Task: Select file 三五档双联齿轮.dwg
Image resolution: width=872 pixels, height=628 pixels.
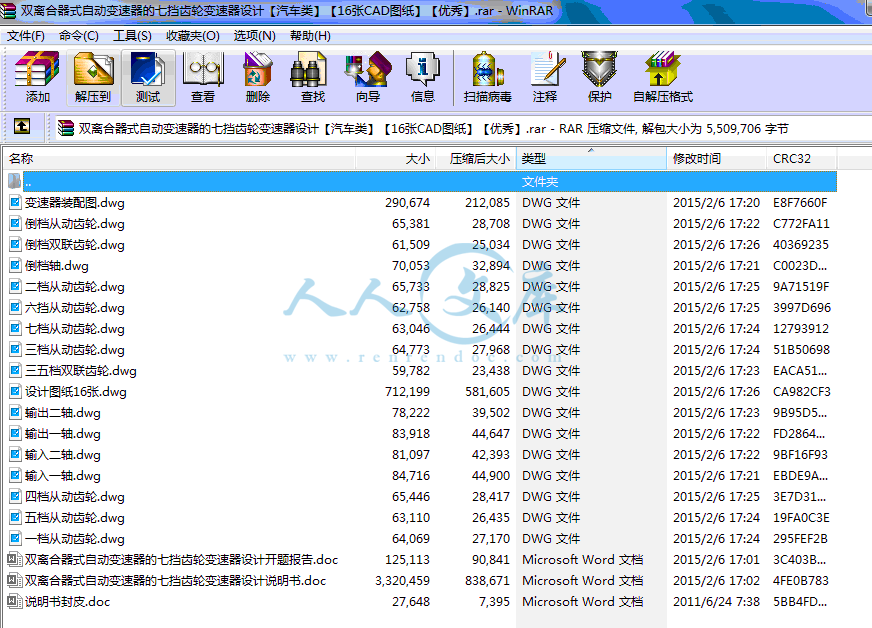Action: 81,370
